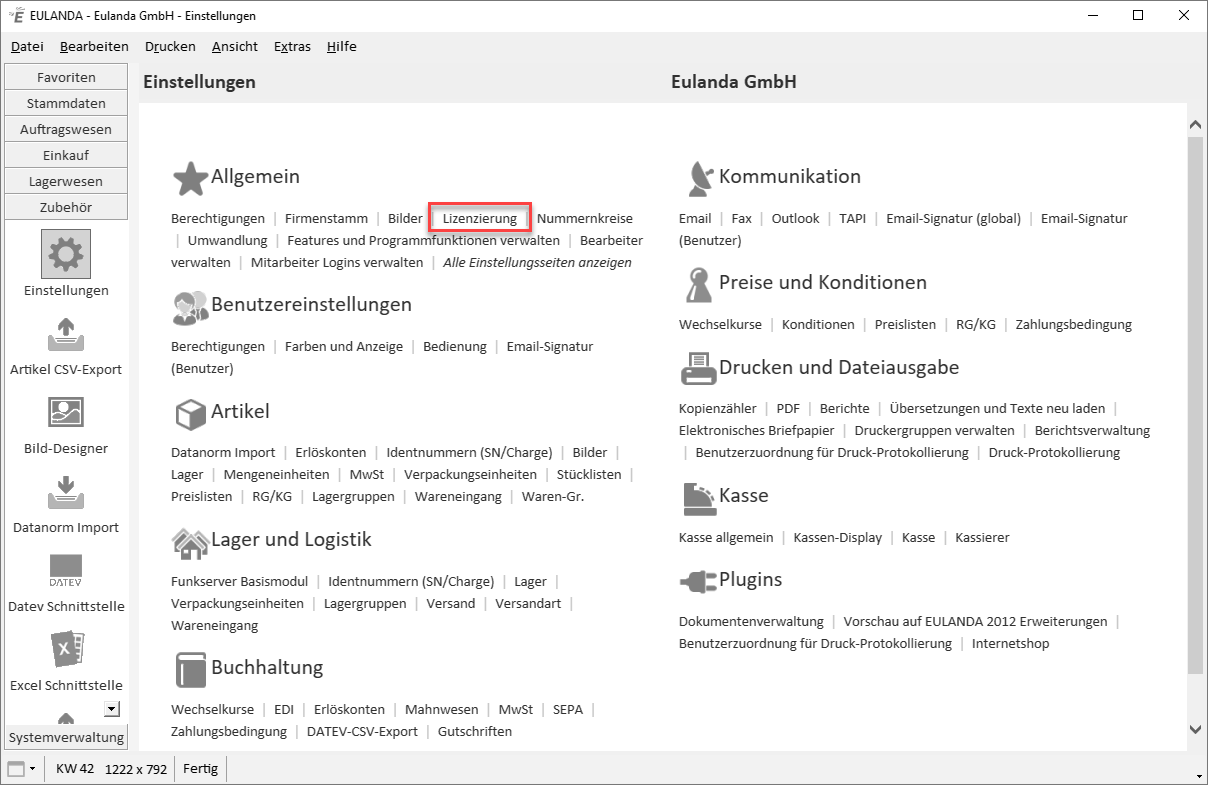This screenshot has width=1208, height=785.
Task: Expand the Systemverwaltung sidebar group
Action: point(66,737)
